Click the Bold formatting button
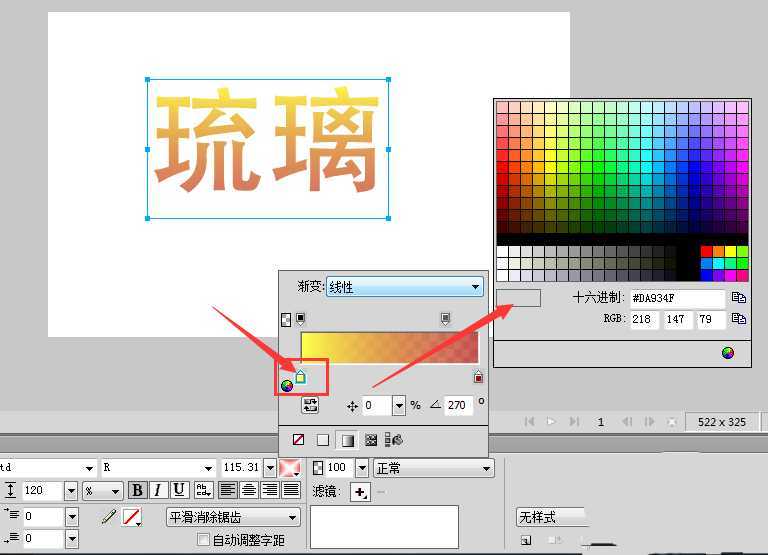 pos(137,490)
